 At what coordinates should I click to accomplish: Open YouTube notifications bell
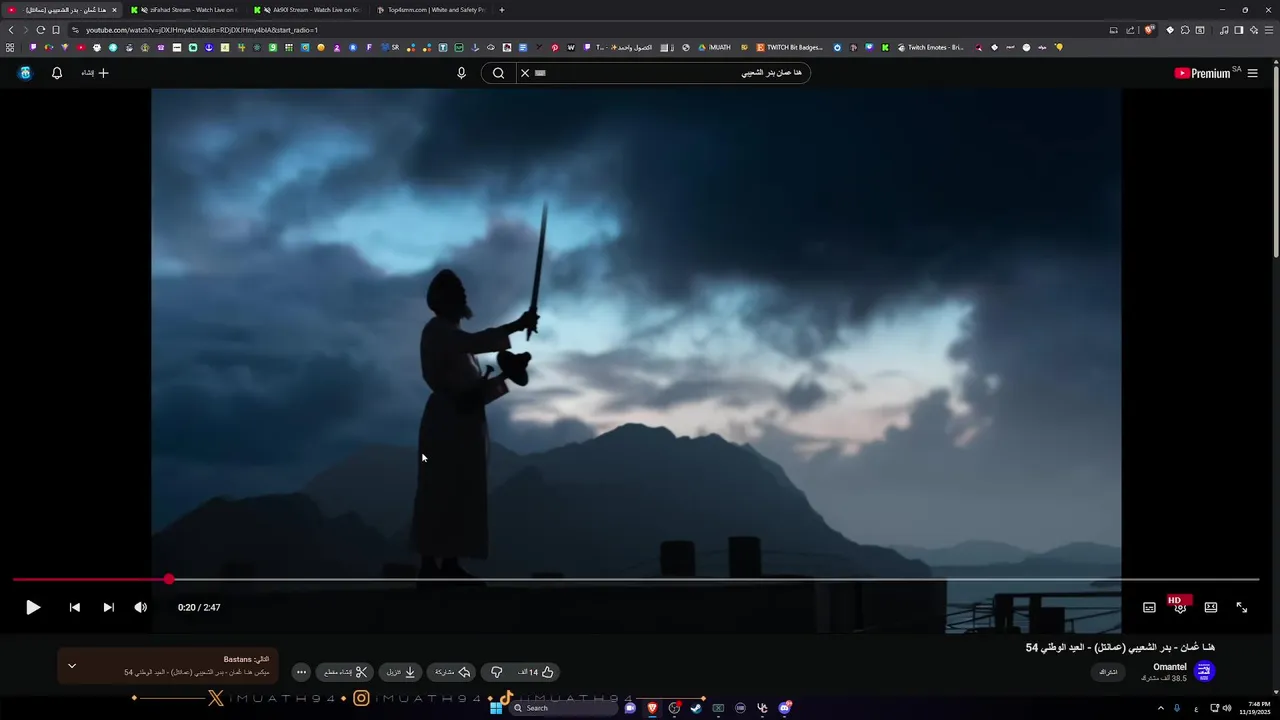(57, 73)
